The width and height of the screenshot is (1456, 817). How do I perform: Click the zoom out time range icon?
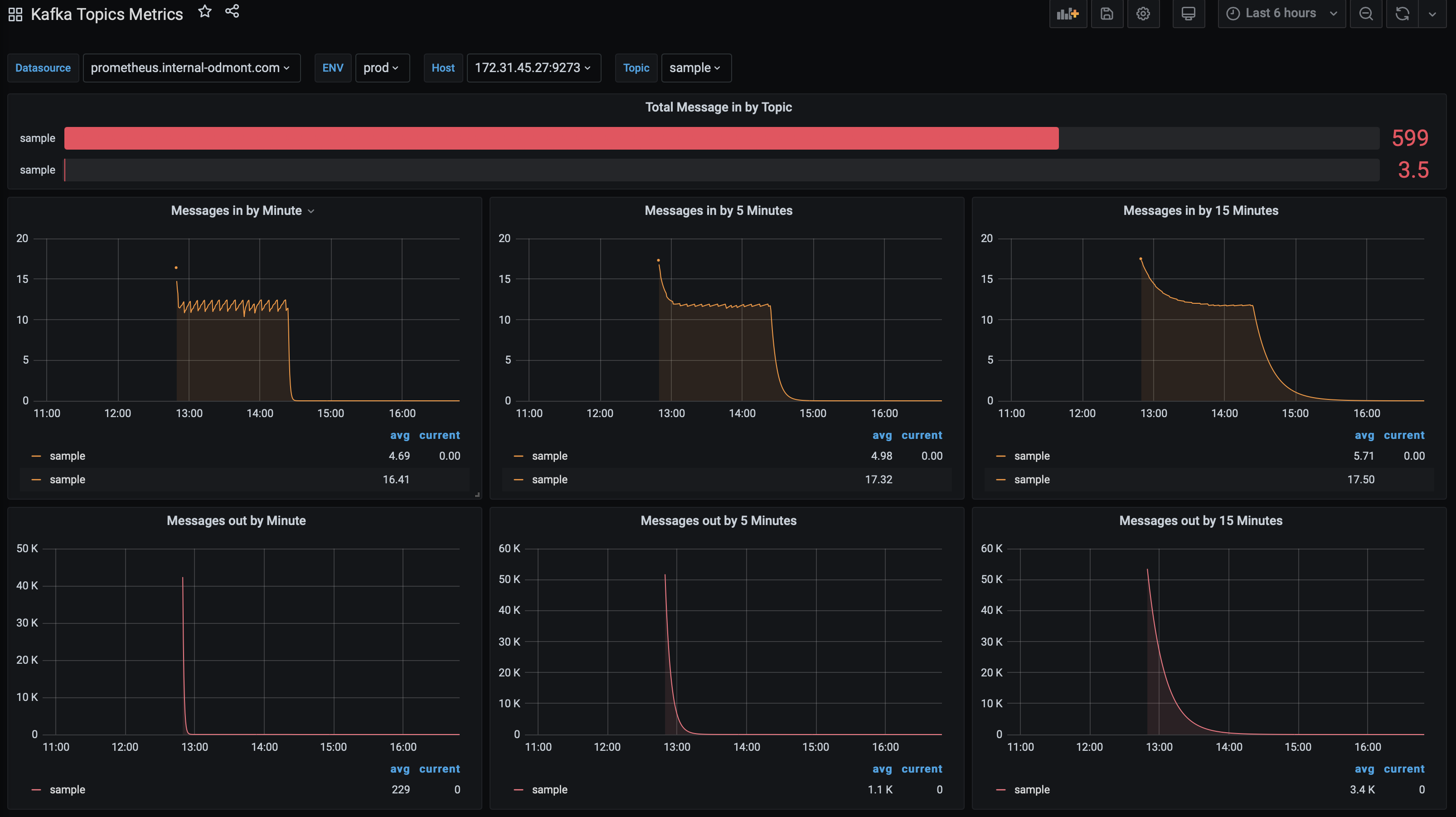pos(1365,14)
